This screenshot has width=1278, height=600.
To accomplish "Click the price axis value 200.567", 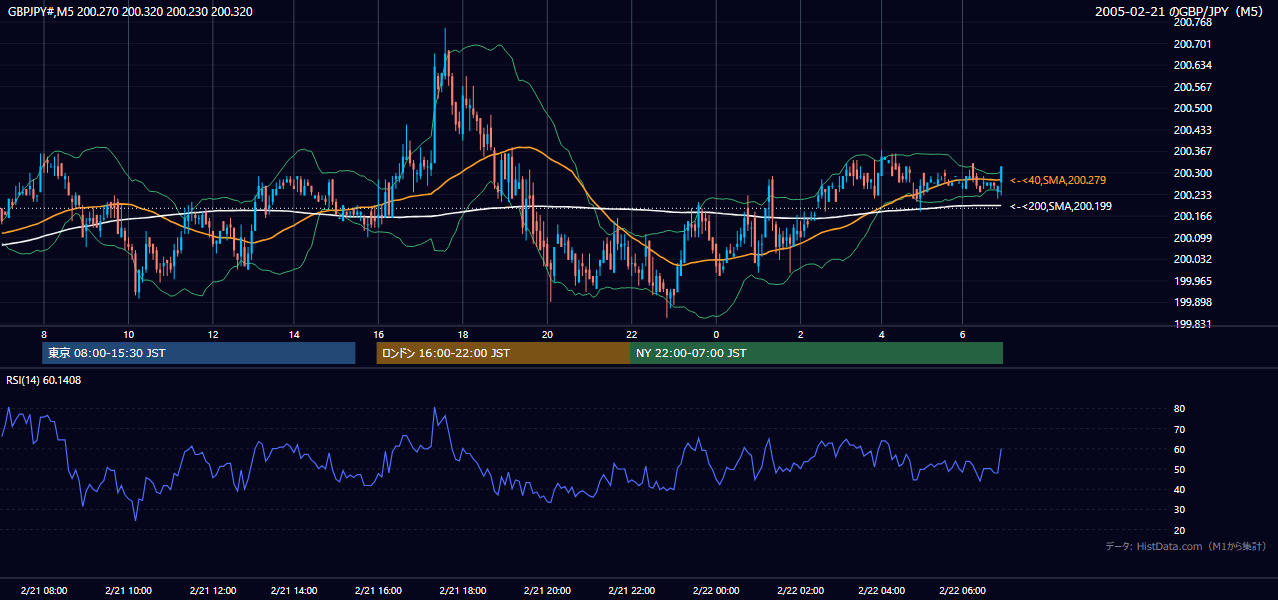I will (x=1194, y=87).
